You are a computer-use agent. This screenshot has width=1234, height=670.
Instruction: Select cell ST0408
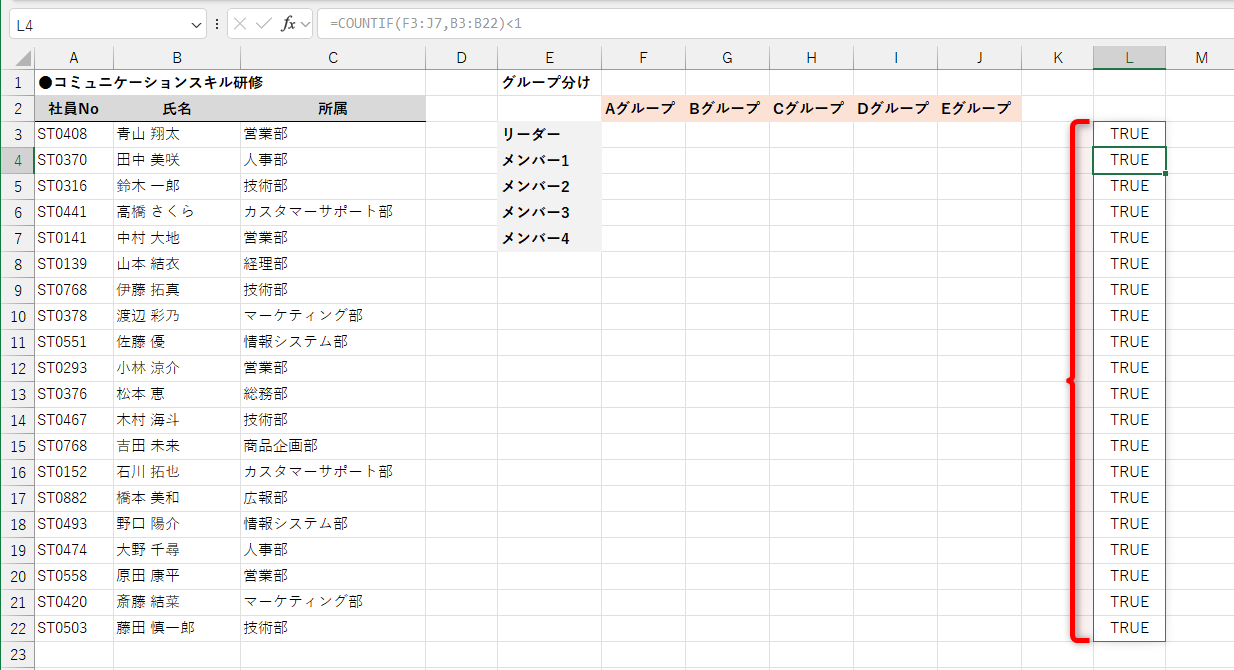[x=74, y=134]
